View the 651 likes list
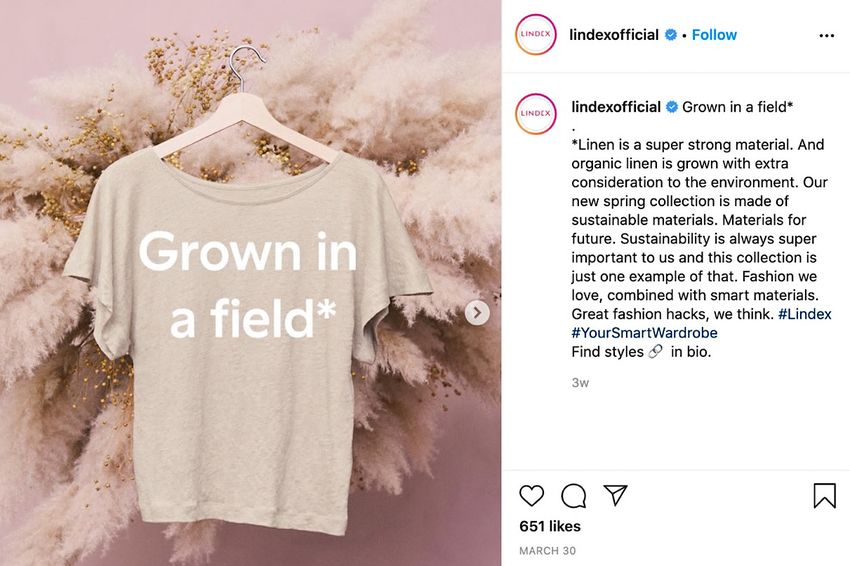This screenshot has width=850, height=566. point(550,526)
